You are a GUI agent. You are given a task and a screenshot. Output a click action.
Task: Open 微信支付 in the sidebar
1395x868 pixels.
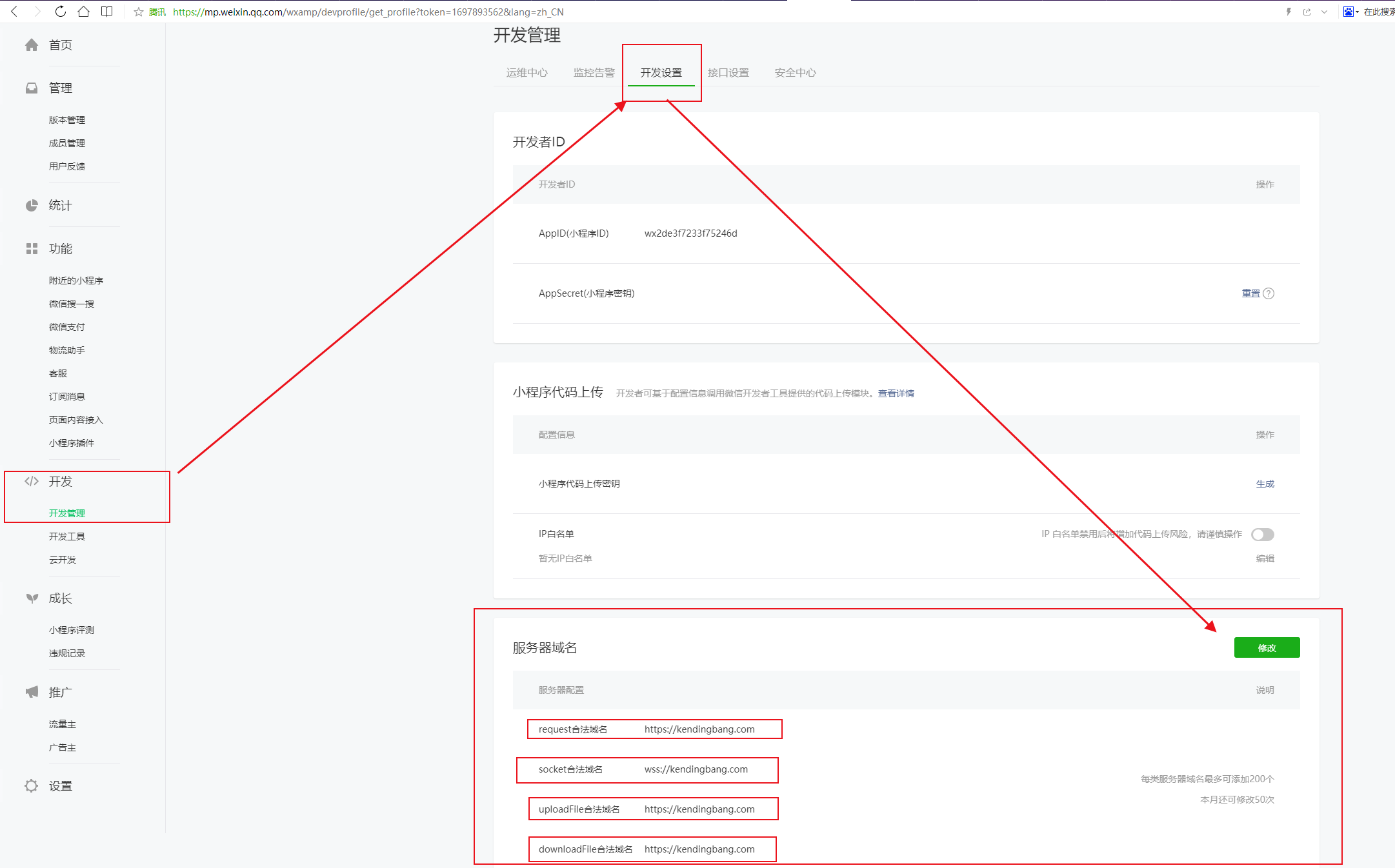pyautogui.click(x=67, y=327)
